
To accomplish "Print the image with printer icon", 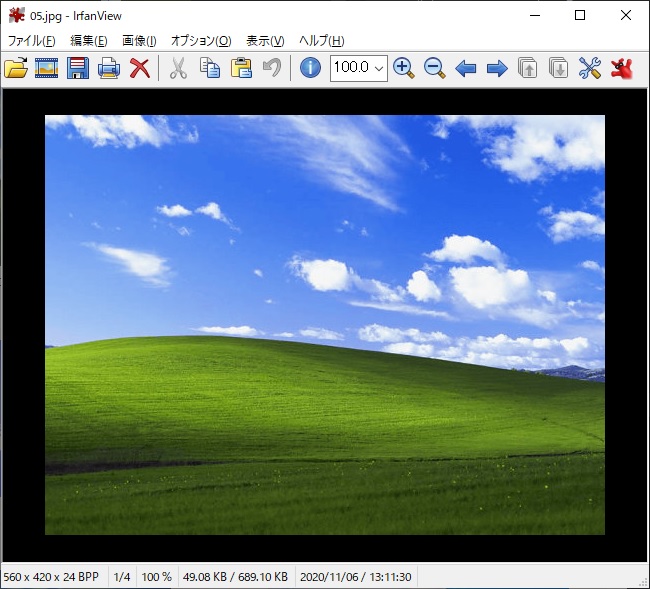I will click(109, 68).
